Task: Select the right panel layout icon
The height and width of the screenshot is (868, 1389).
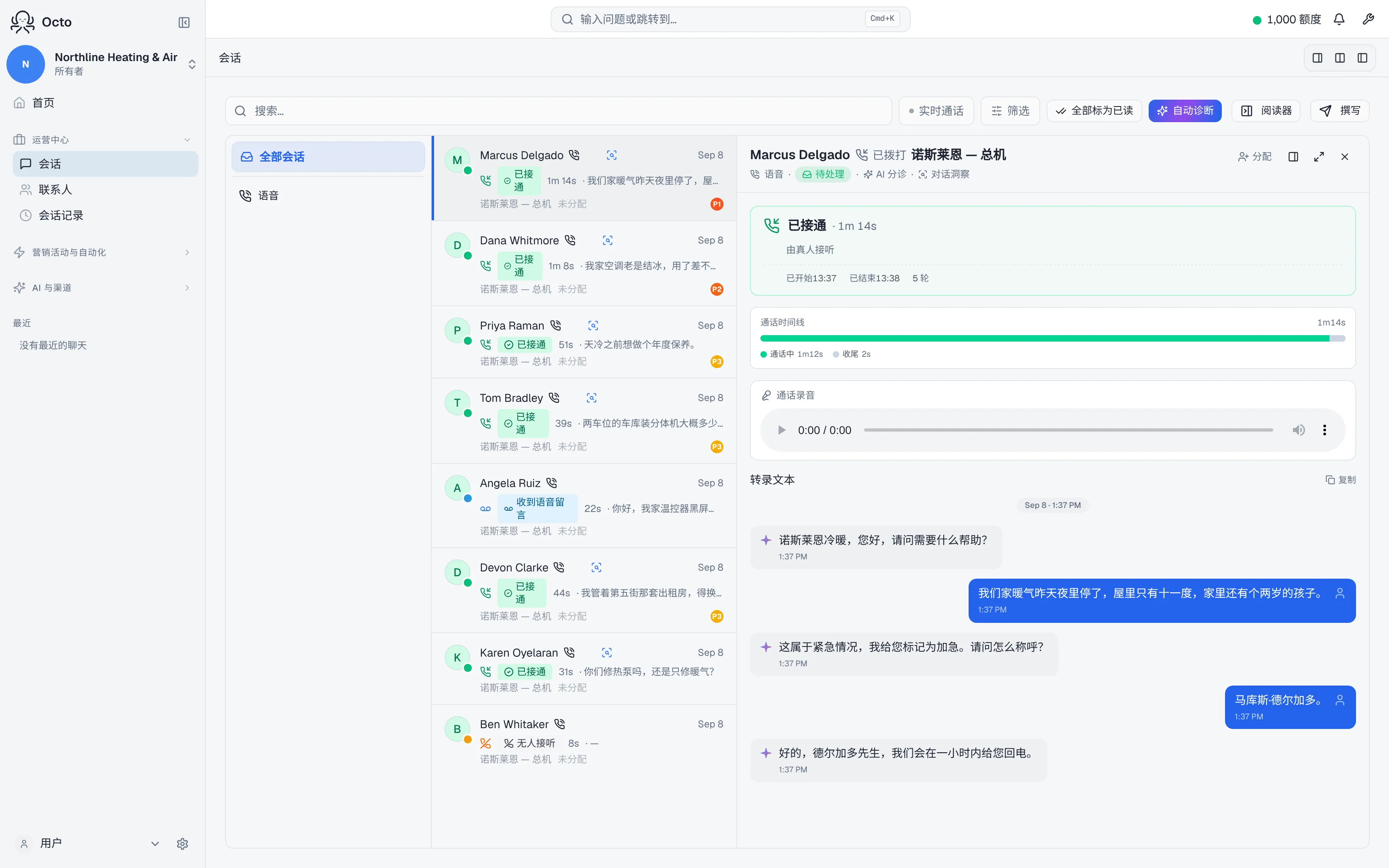Action: pos(1362,58)
